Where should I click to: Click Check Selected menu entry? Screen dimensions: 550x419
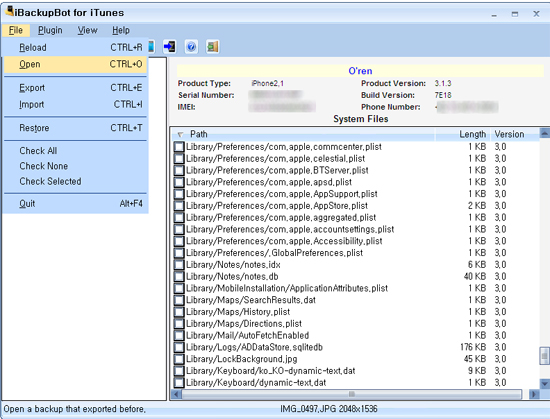click(x=75, y=182)
